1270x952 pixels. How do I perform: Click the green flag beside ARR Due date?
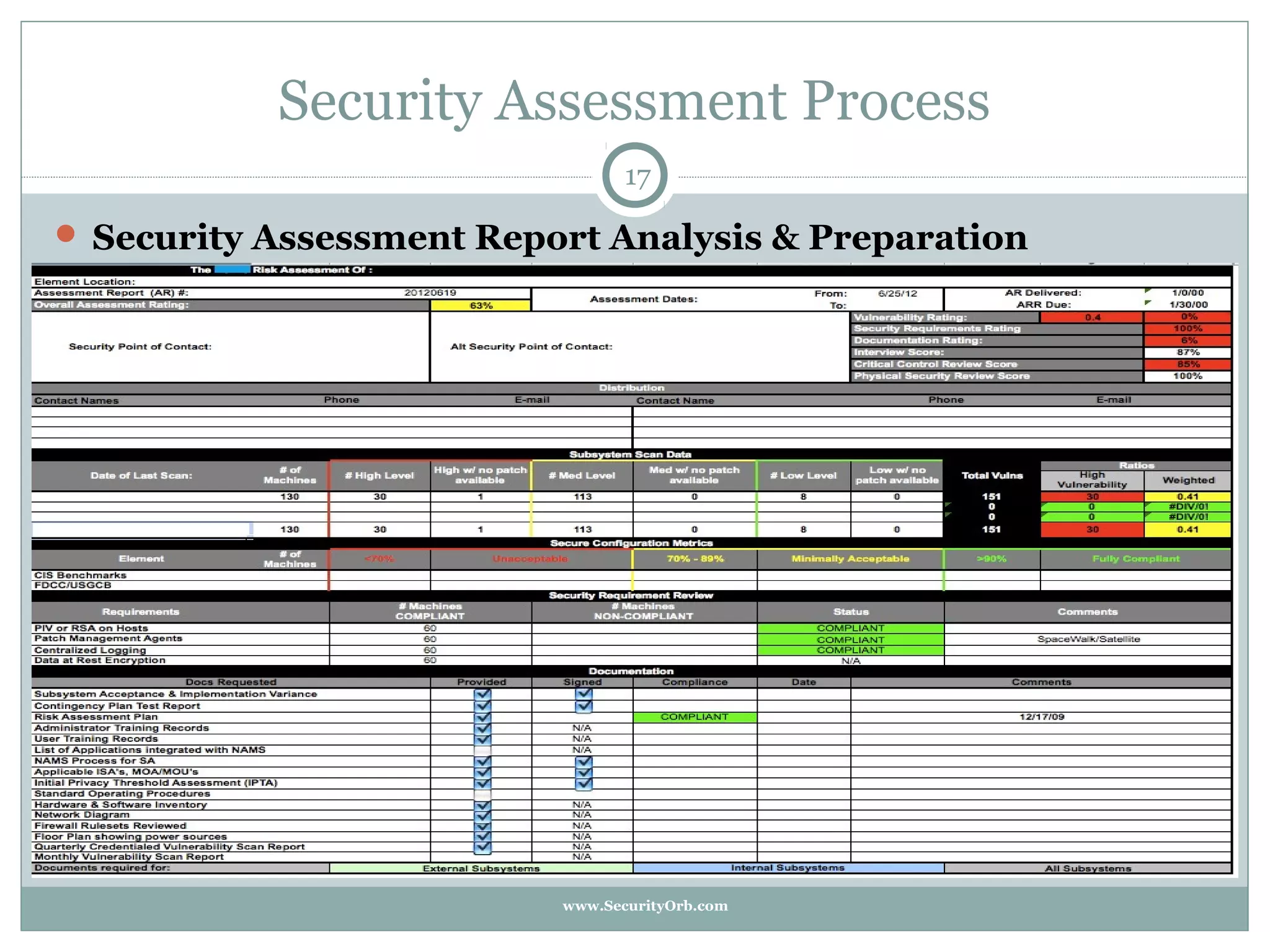point(1148,302)
